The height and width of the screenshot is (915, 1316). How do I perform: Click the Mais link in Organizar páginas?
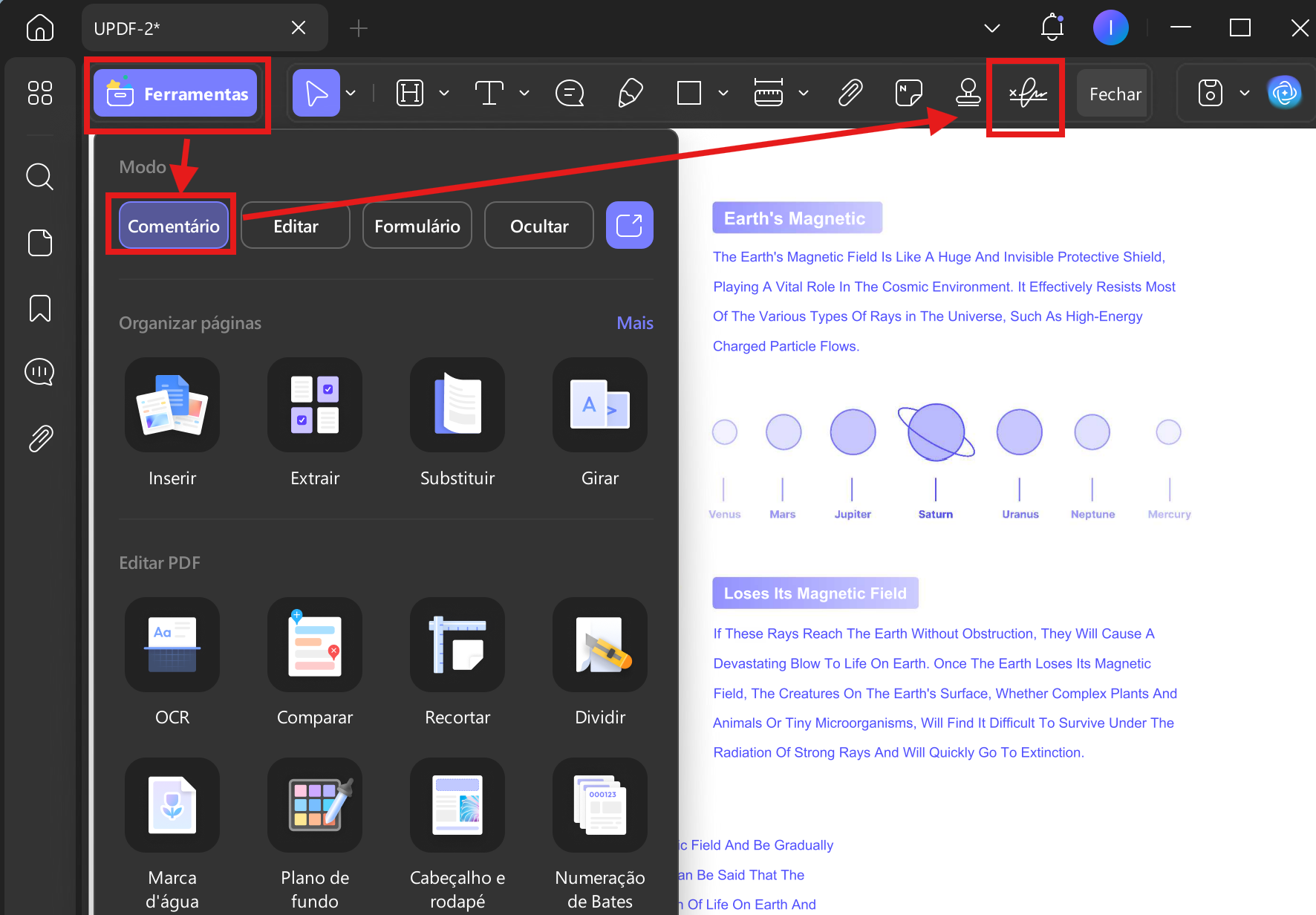point(635,323)
